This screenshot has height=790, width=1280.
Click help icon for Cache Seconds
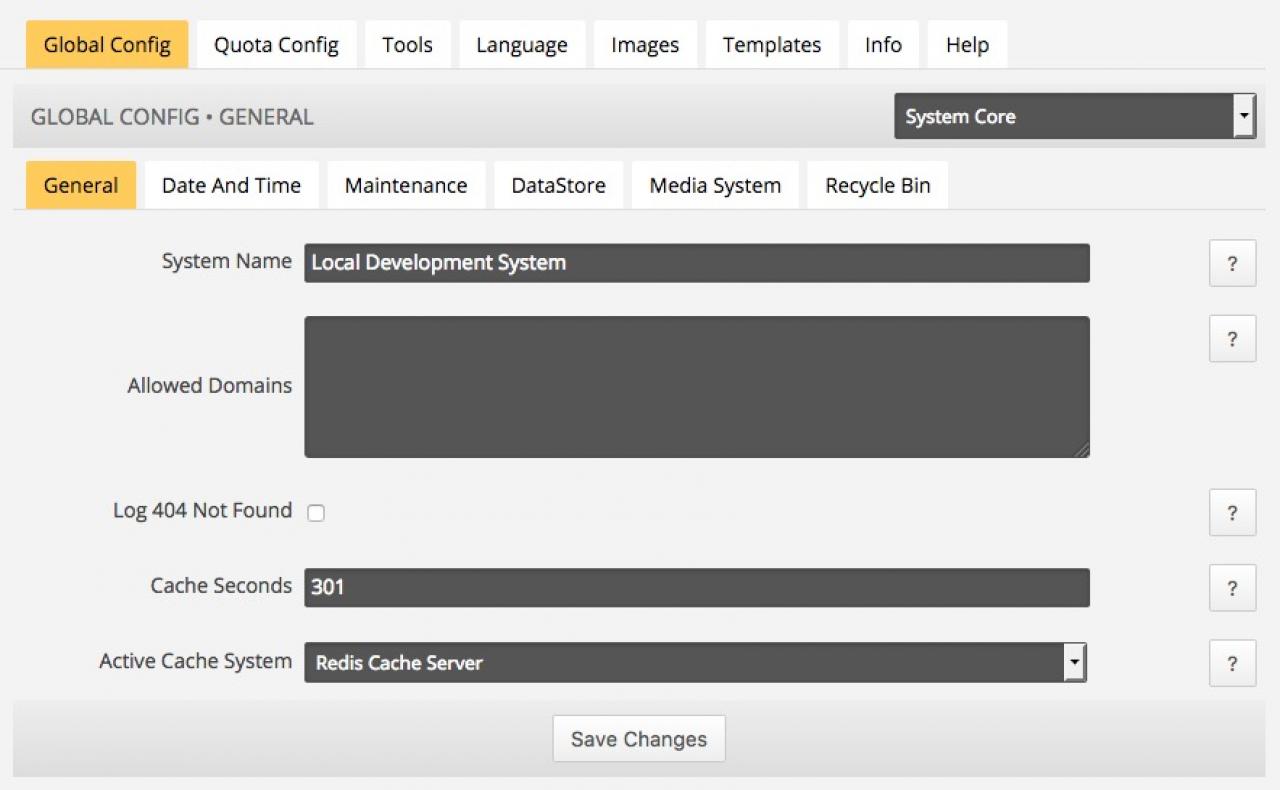(1232, 588)
